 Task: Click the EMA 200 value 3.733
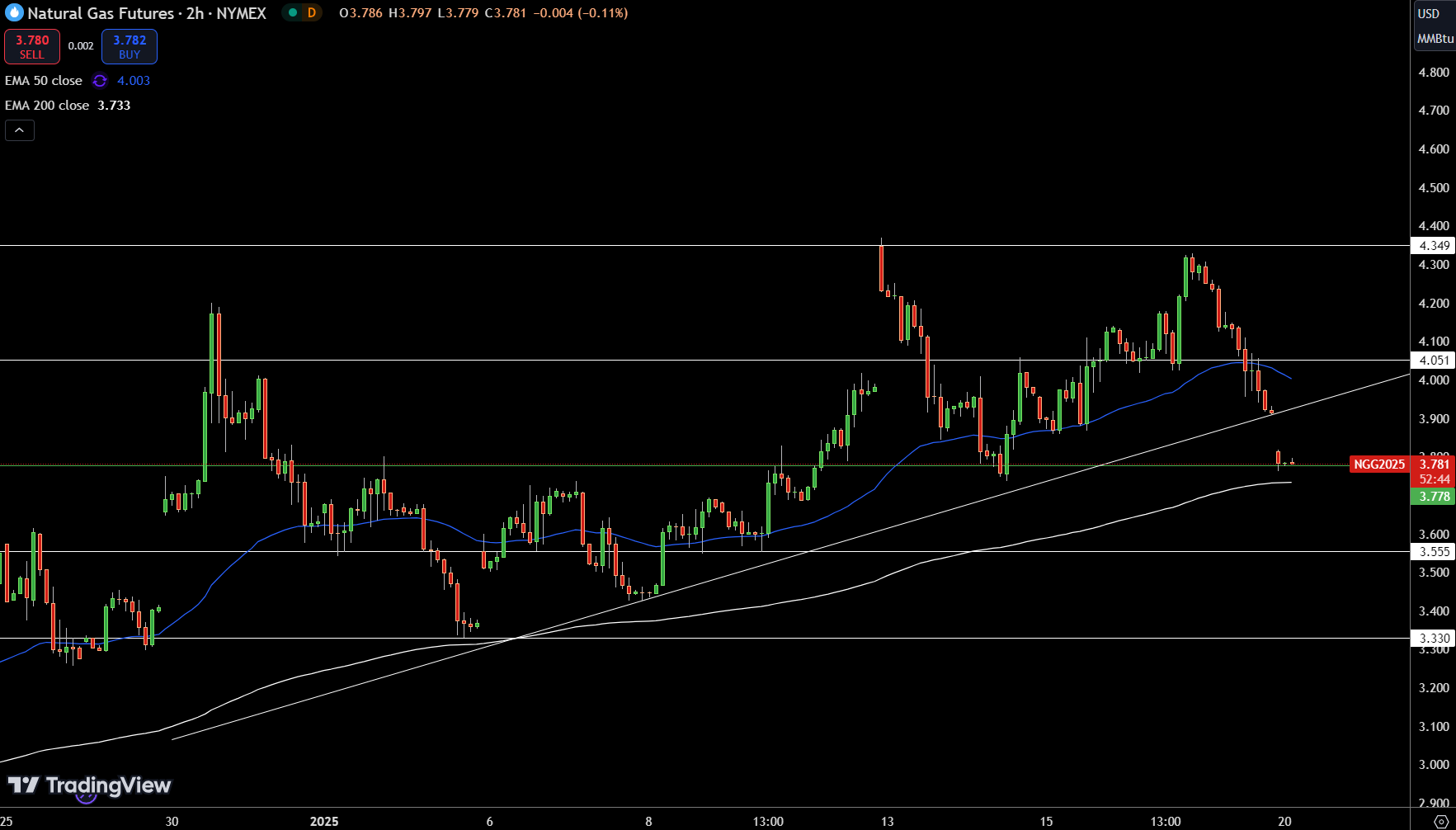[114, 106]
